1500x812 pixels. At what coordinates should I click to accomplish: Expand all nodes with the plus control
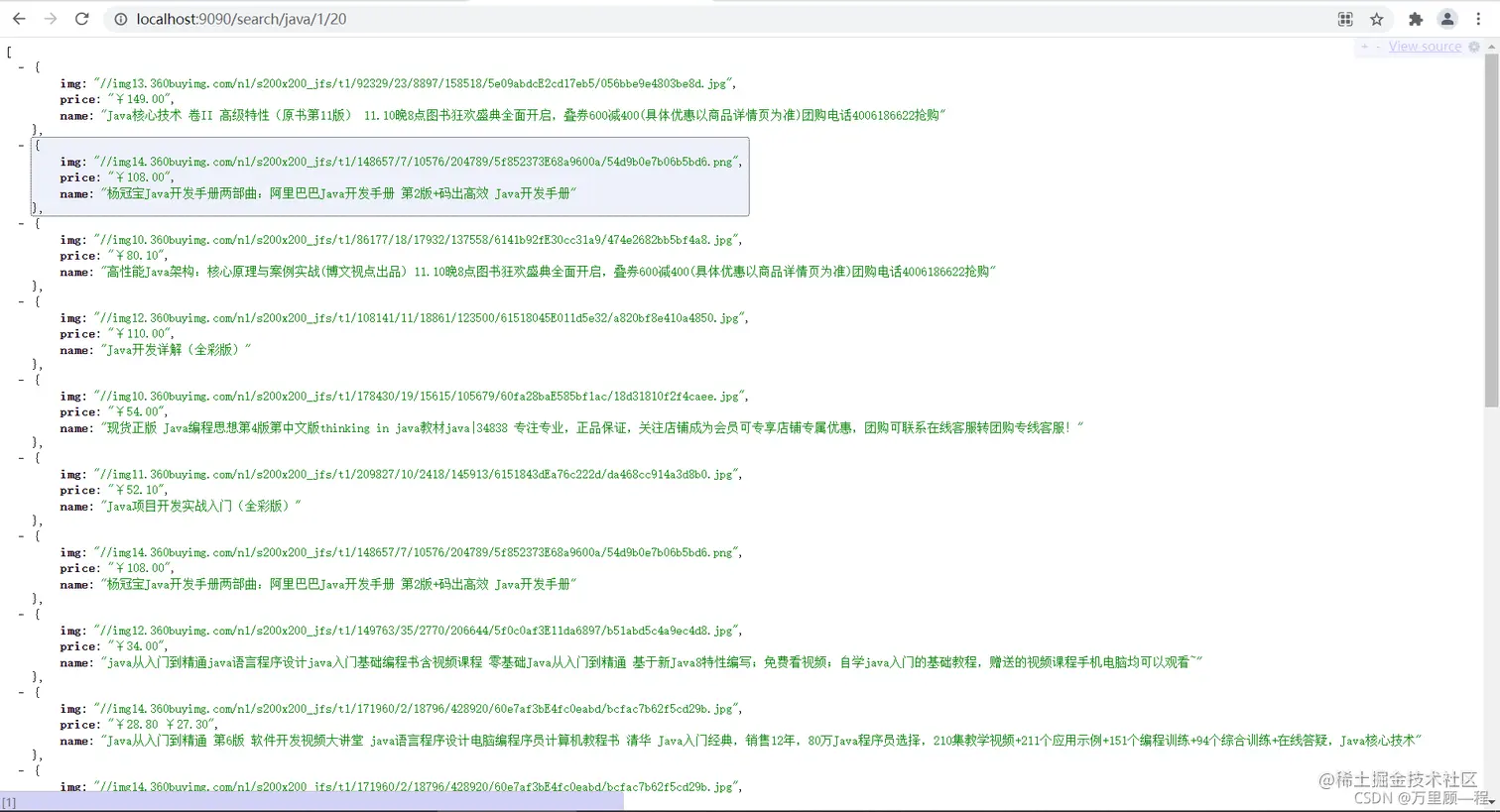[1365, 47]
